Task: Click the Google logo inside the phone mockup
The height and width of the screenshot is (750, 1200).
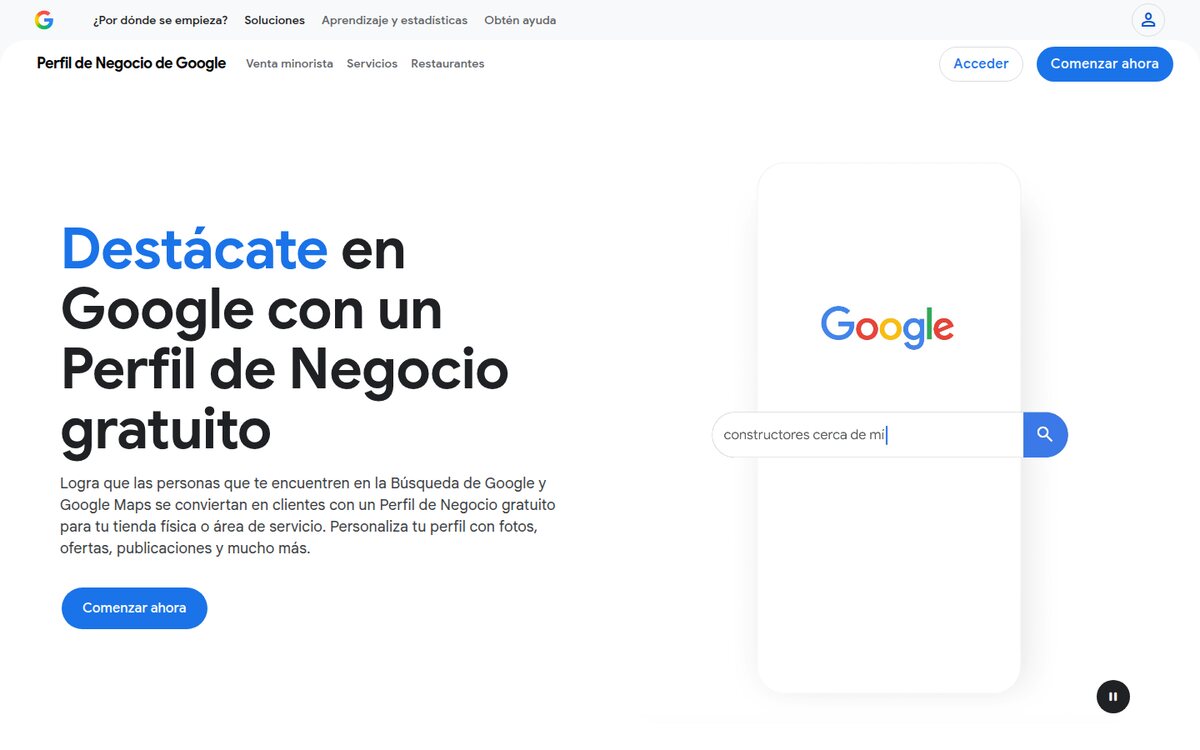Action: [x=887, y=327]
